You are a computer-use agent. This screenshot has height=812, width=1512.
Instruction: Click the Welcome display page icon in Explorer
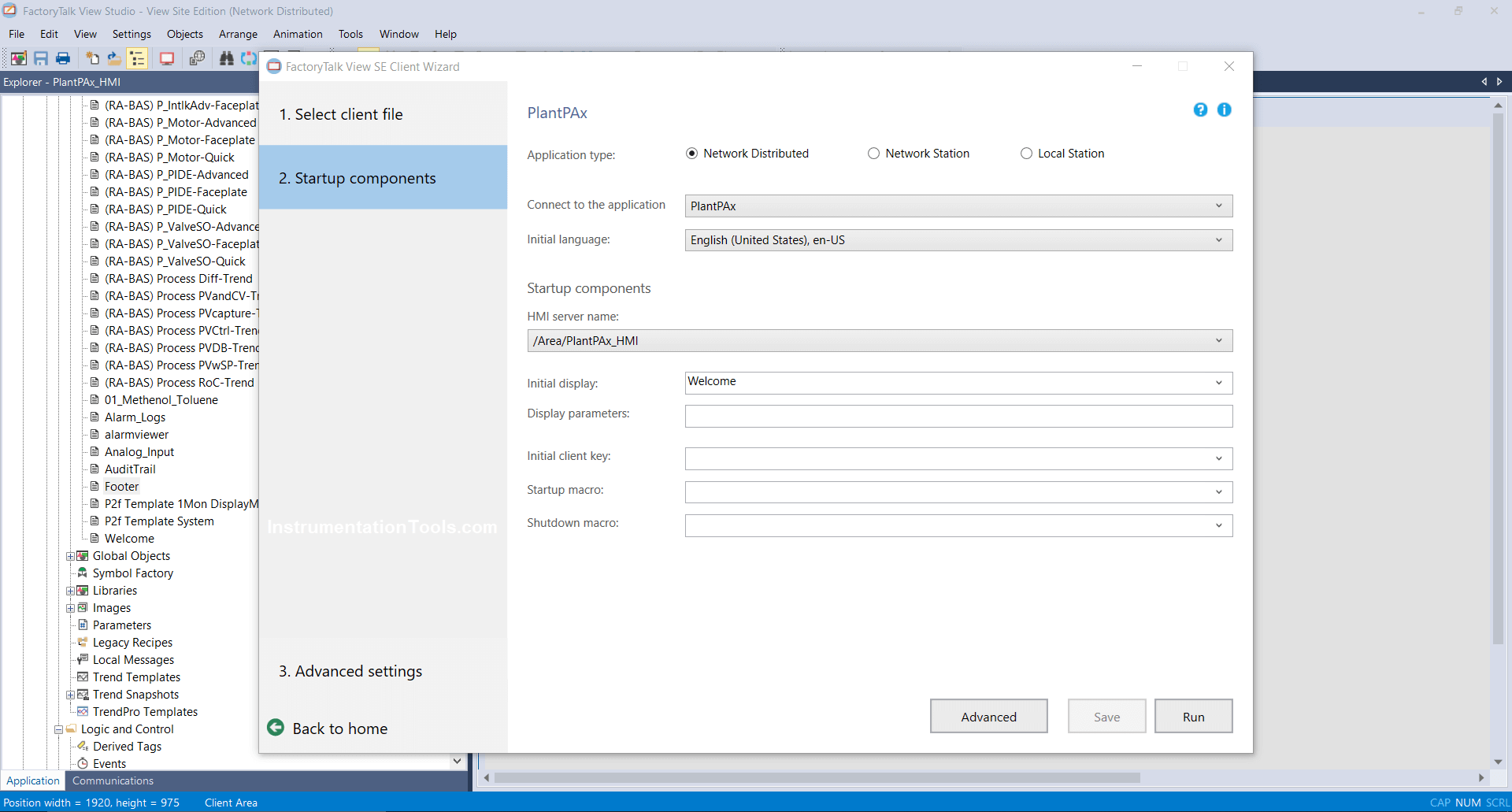94,539
